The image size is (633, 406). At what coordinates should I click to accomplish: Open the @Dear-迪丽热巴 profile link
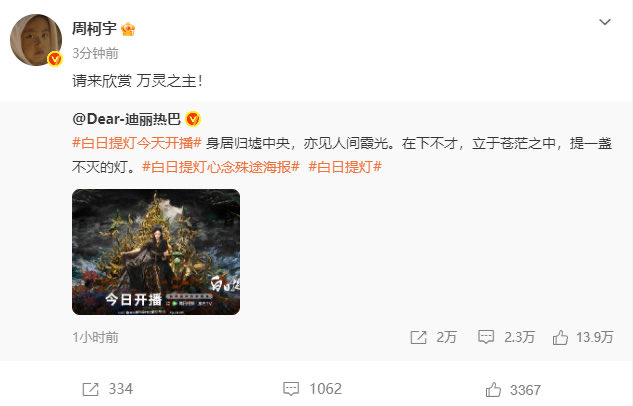(x=126, y=119)
